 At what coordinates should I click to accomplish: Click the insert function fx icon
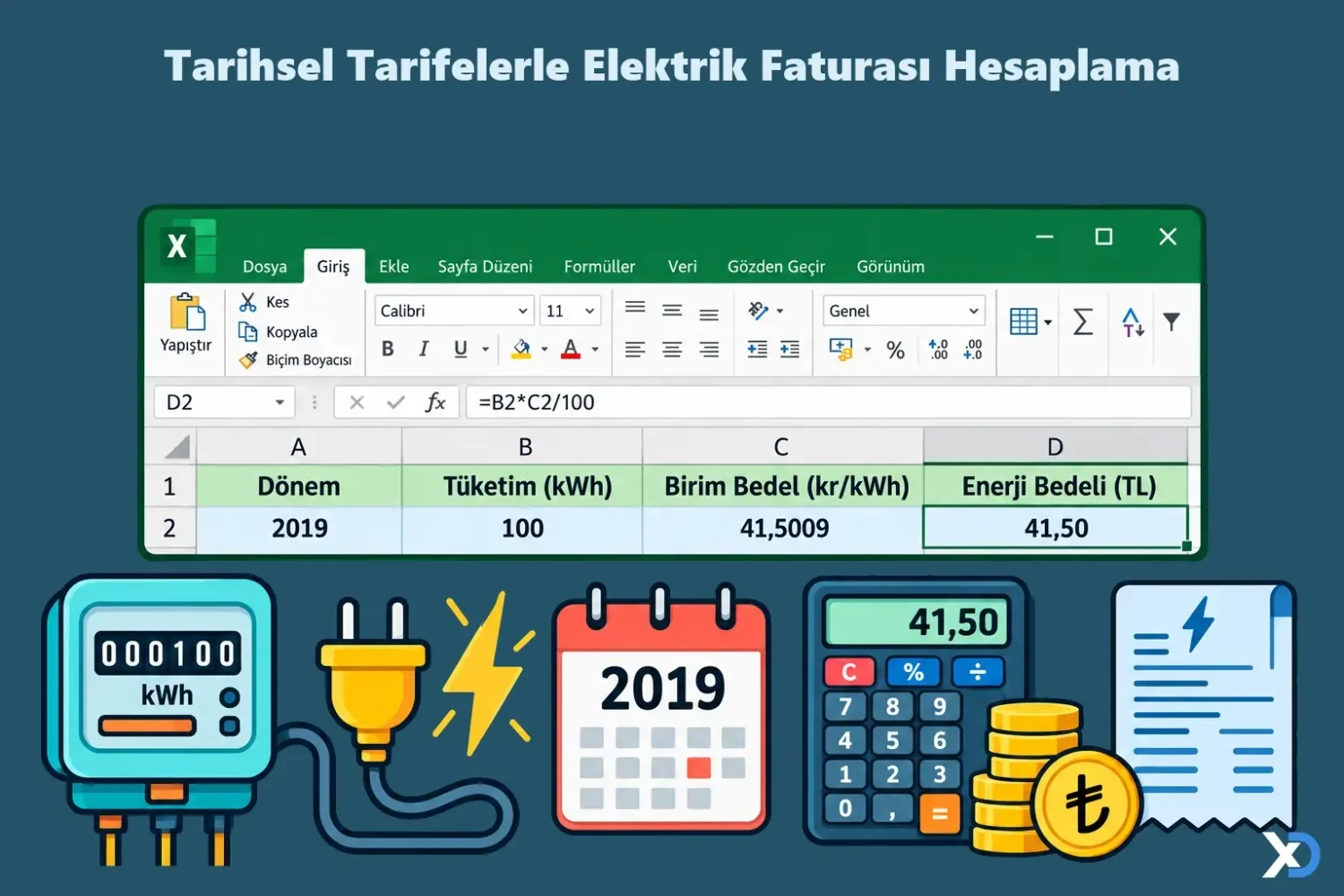pos(435,402)
